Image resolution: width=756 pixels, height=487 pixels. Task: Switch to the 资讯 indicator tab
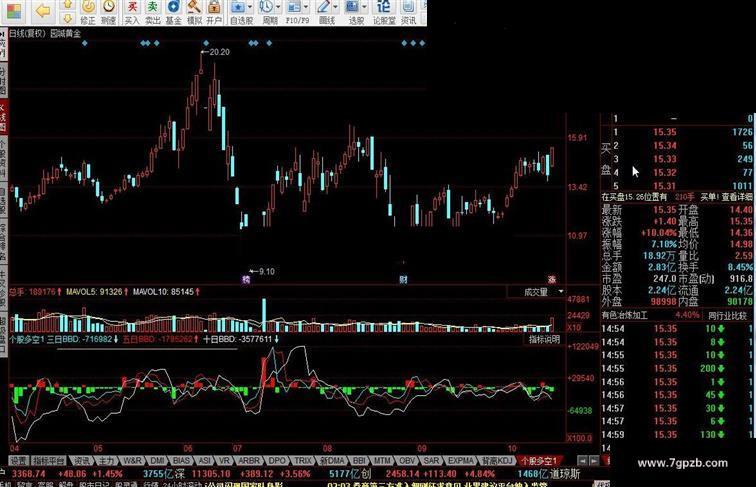click(x=81, y=461)
